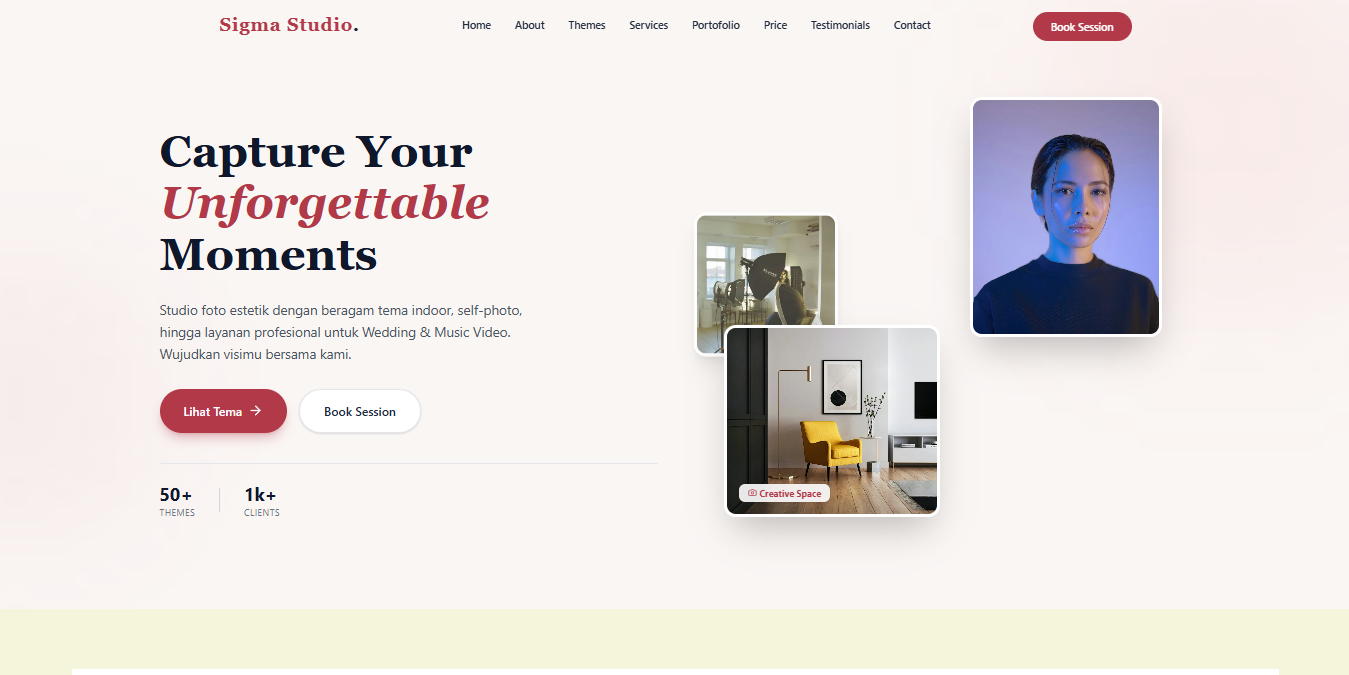Click the 50+ Themes statistic

[177, 502]
